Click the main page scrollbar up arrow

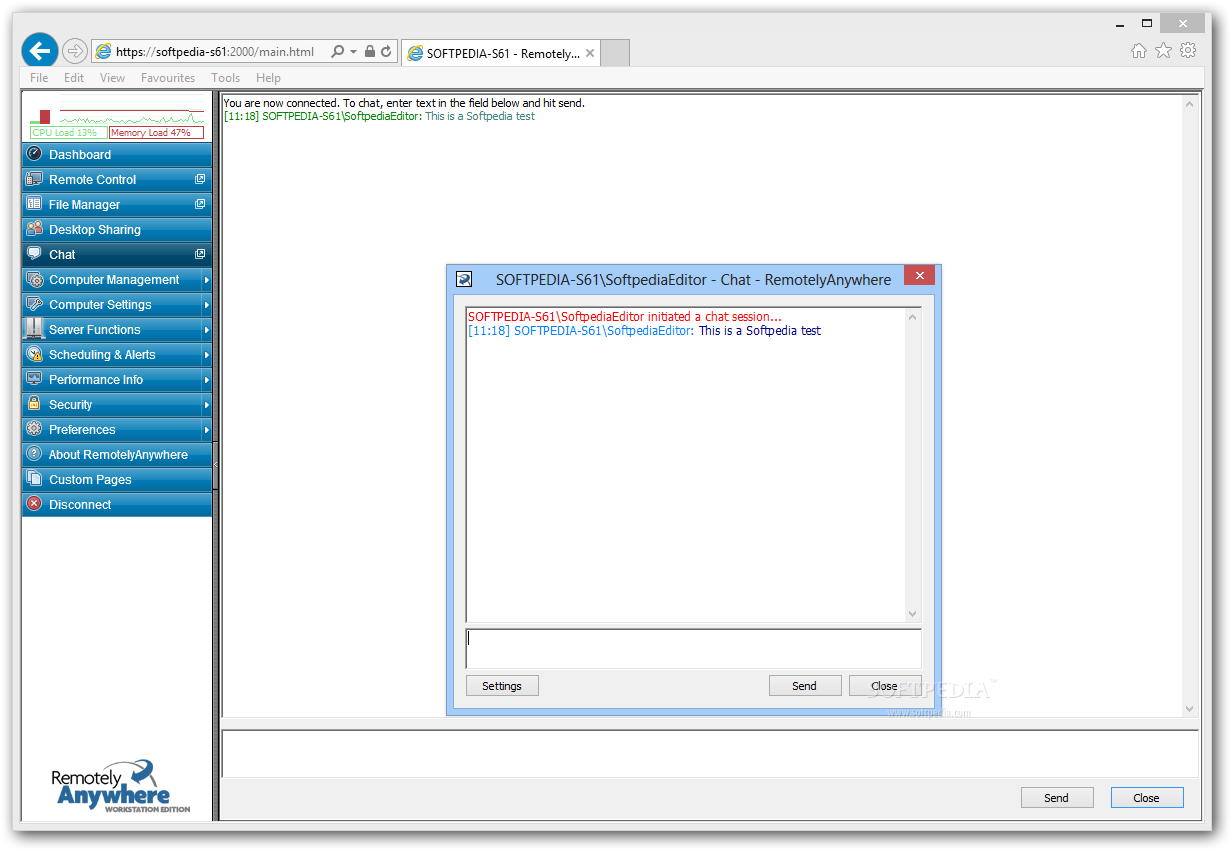[x=1189, y=104]
